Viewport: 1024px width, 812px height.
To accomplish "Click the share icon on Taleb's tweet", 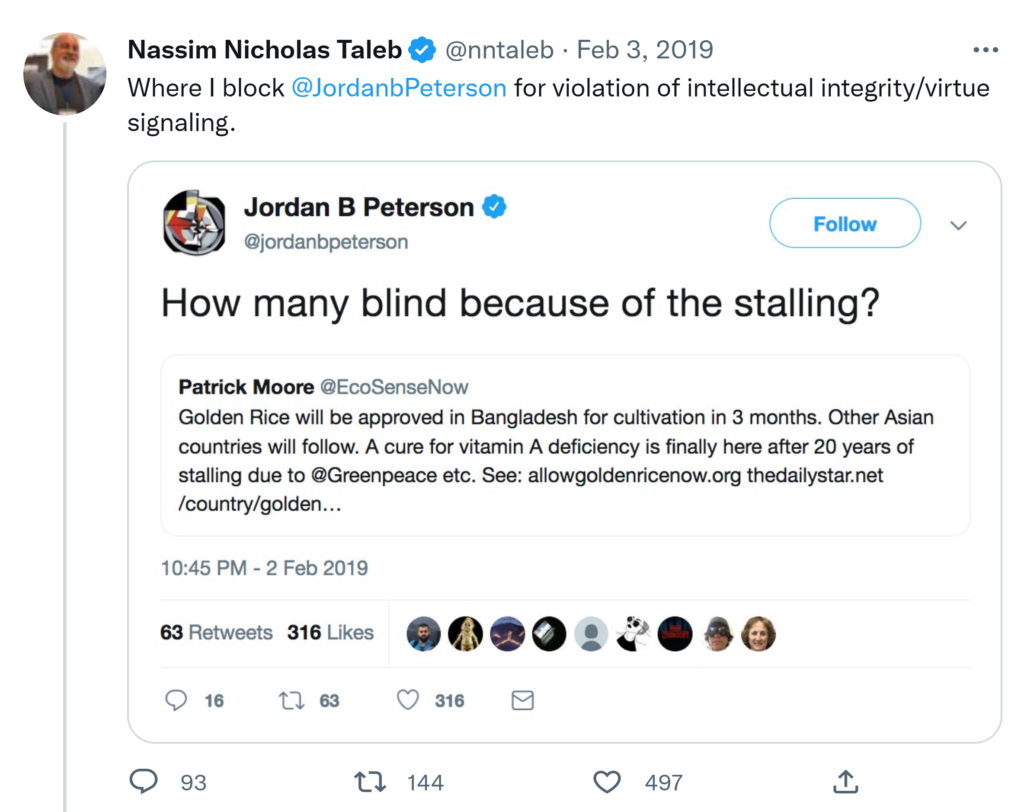I will click(x=845, y=781).
